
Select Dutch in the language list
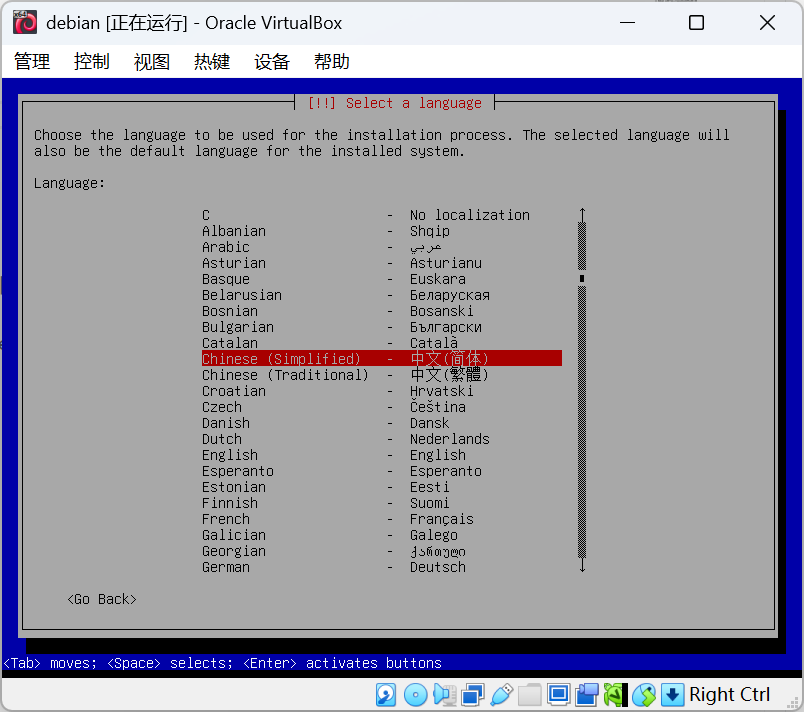pyautogui.click(x=382, y=439)
